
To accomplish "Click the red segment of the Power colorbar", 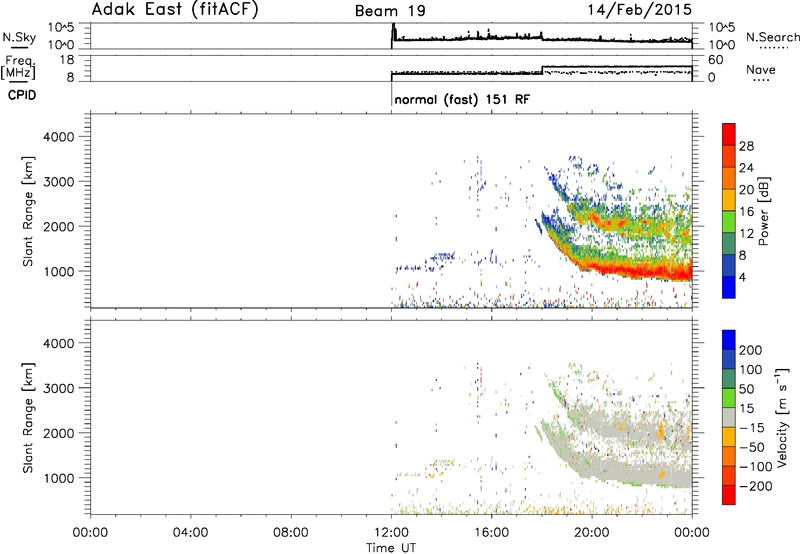I will point(729,134).
